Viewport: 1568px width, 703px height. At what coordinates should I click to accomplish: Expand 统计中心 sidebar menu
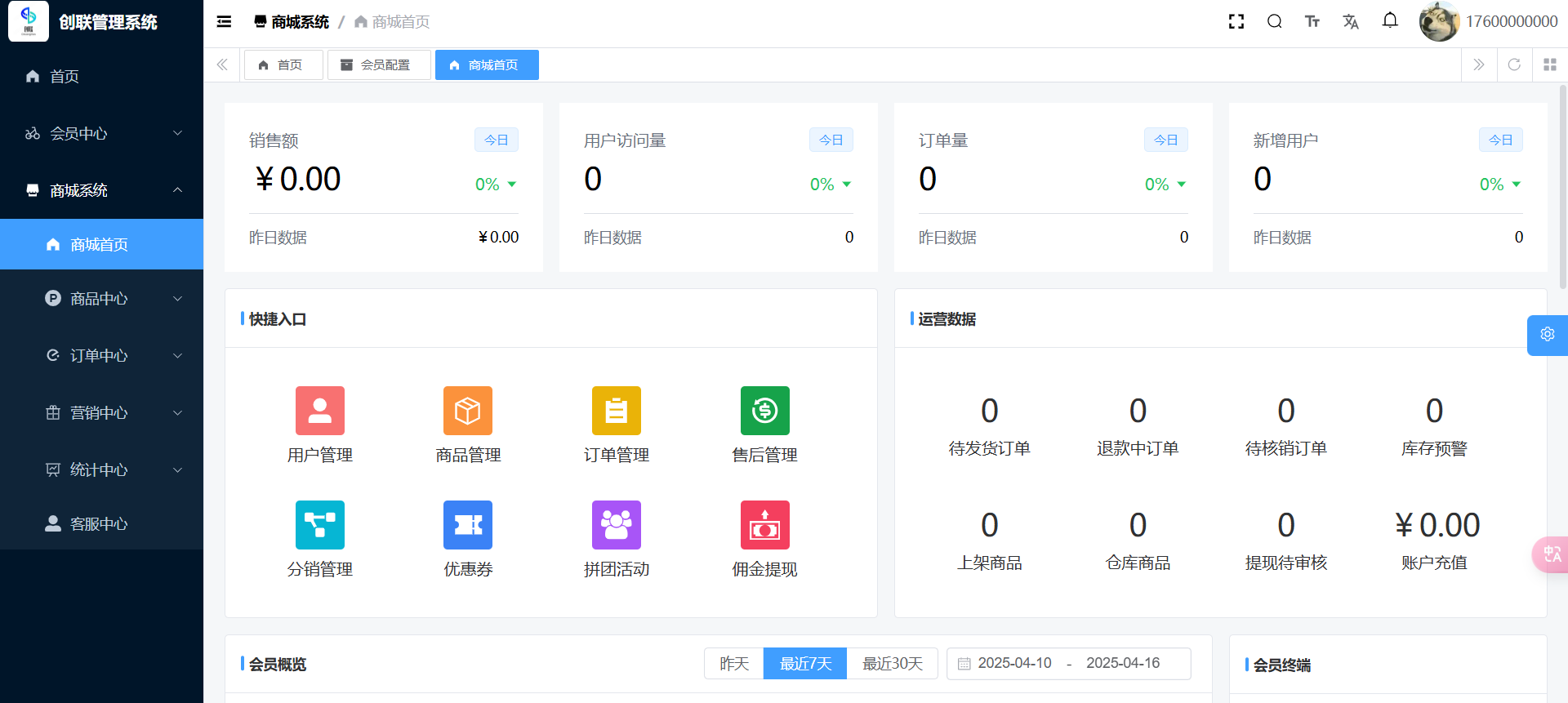click(x=101, y=469)
